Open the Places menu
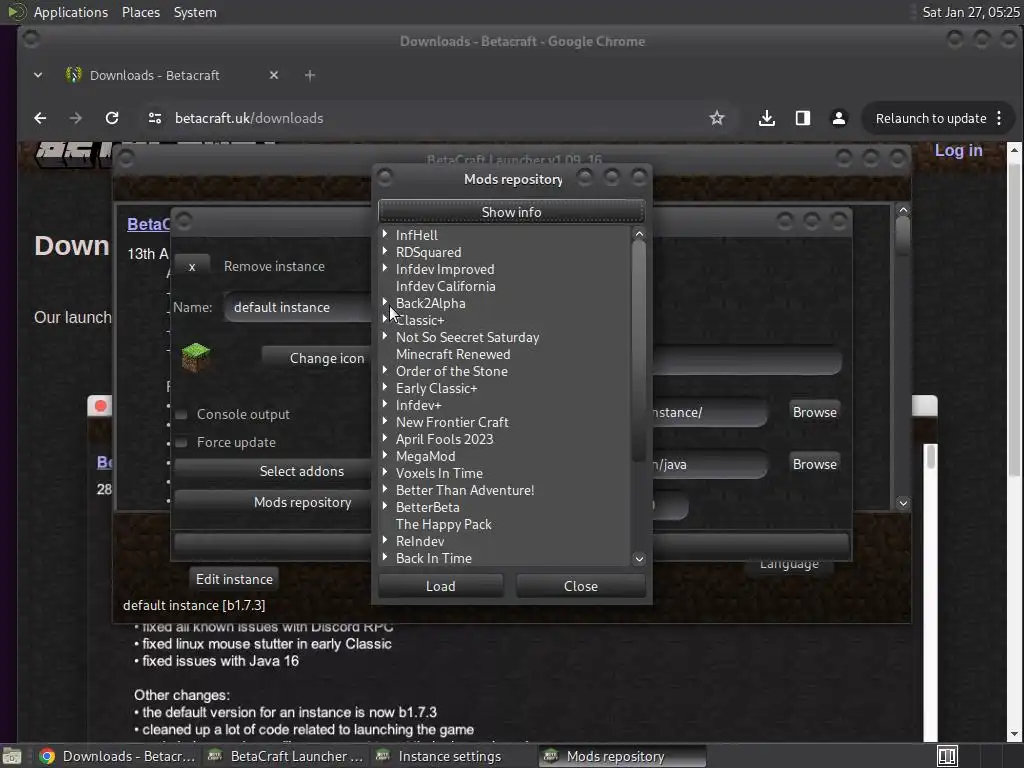This screenshot has height=768, width=1024. point(140,12)
